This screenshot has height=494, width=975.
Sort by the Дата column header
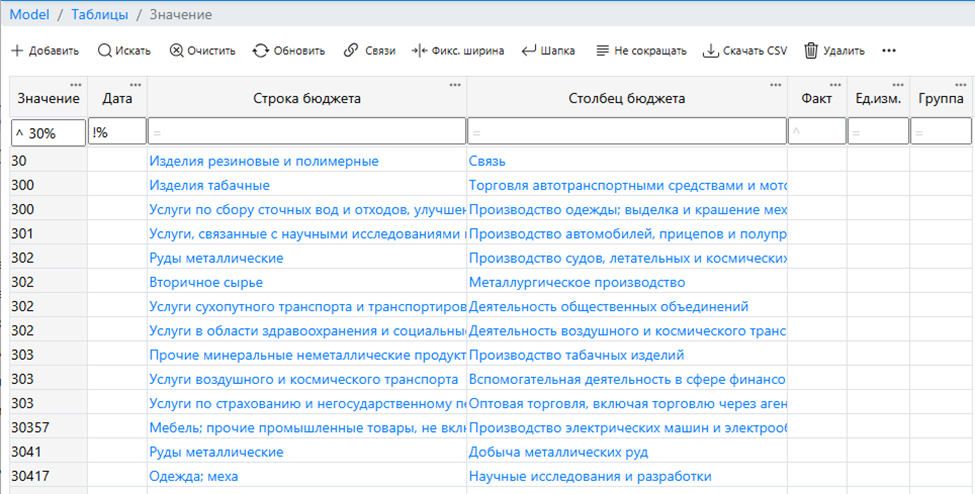[117, 99]
